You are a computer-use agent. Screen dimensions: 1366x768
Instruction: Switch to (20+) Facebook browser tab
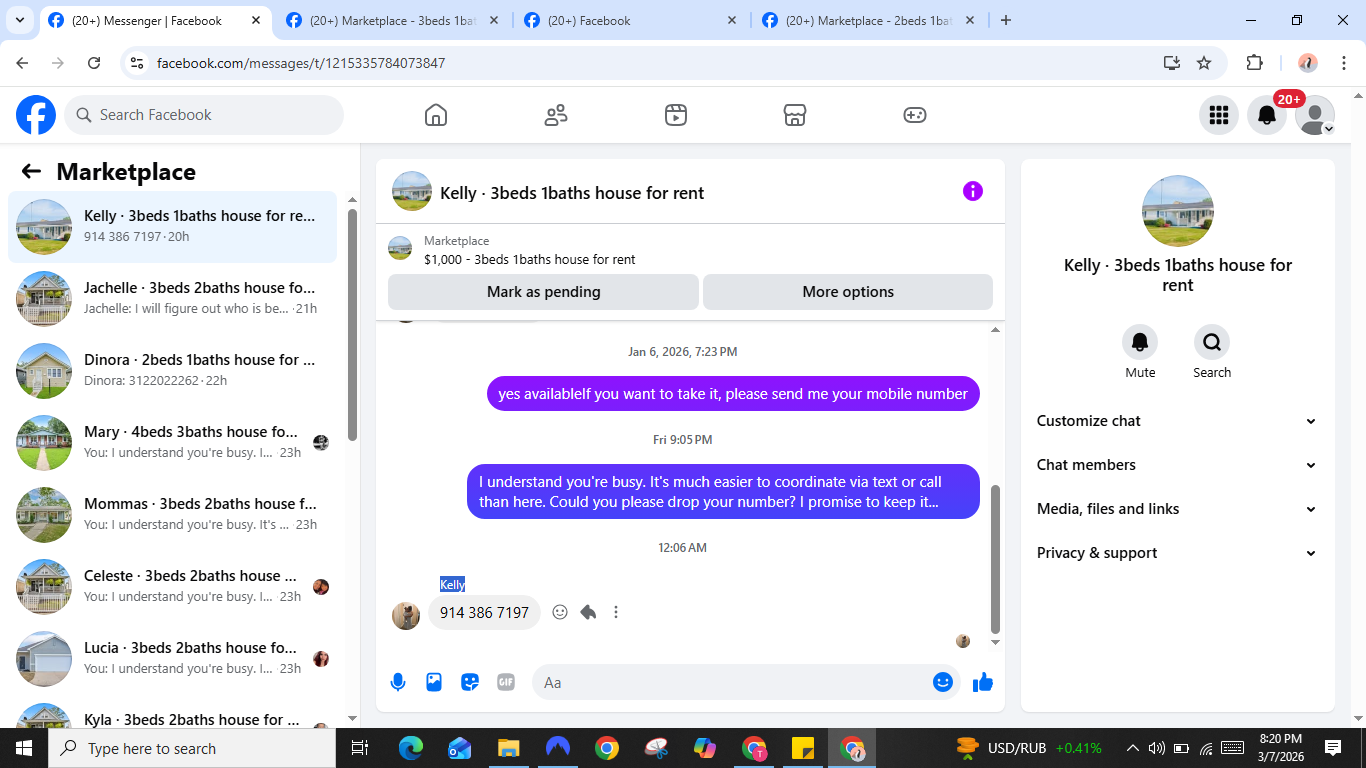(629, 20)
